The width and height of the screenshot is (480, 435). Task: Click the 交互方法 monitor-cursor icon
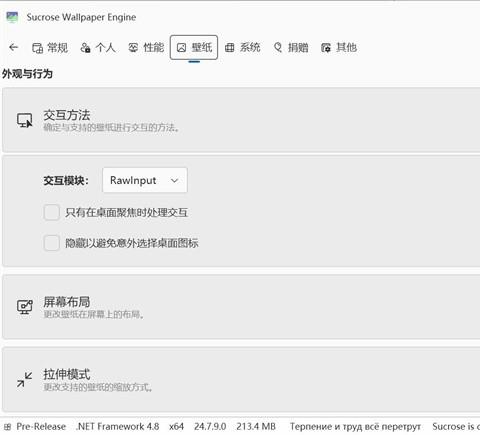coord(25,120)
